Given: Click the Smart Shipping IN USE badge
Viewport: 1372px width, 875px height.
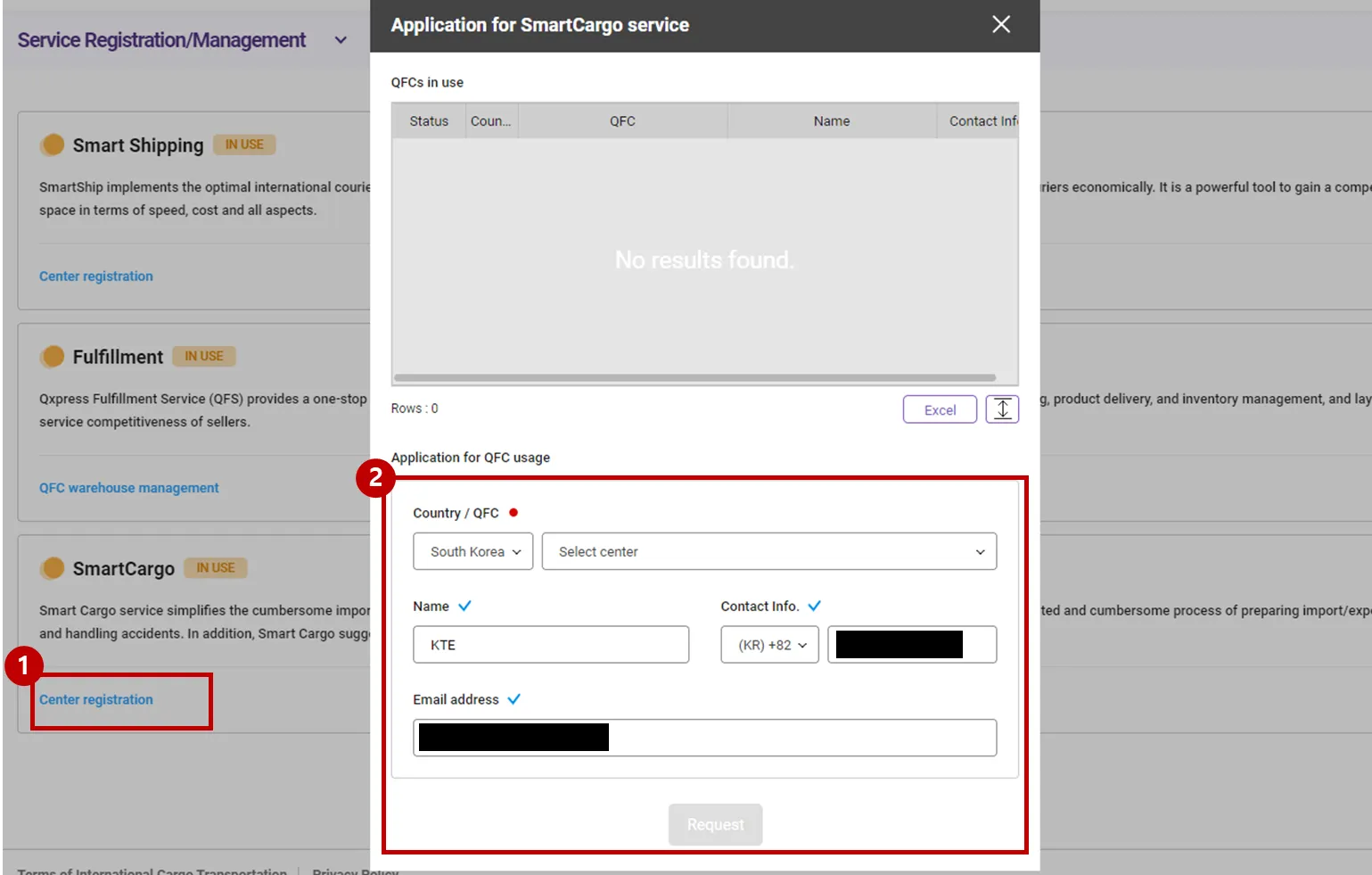Looking at the screenshot, I should pyautogui.click(x=244, y=144).
